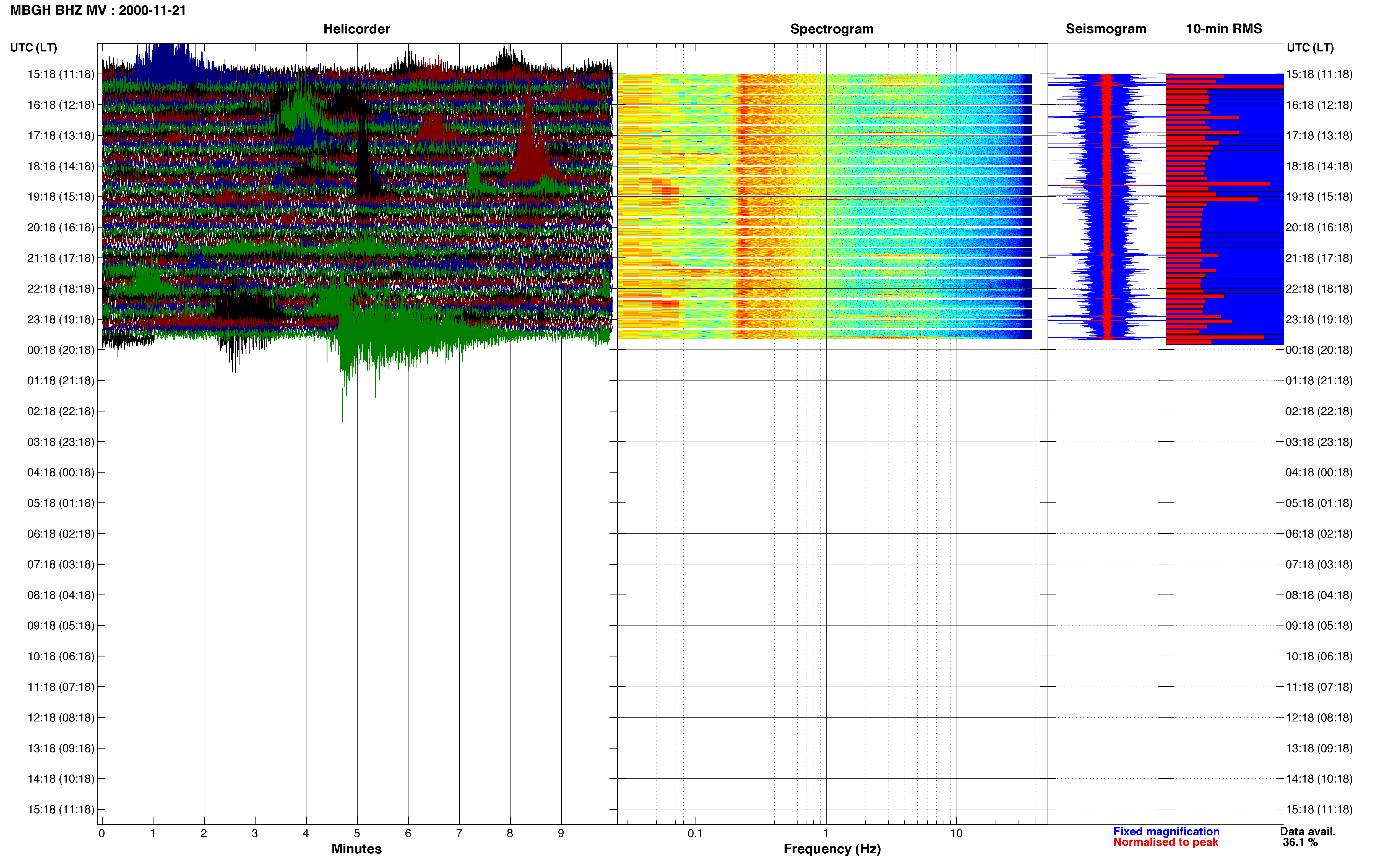Click the plot title 'MBGH BHZ MV : 2000-11-21'
This screenshot has width=1388, height=868.
98,10
